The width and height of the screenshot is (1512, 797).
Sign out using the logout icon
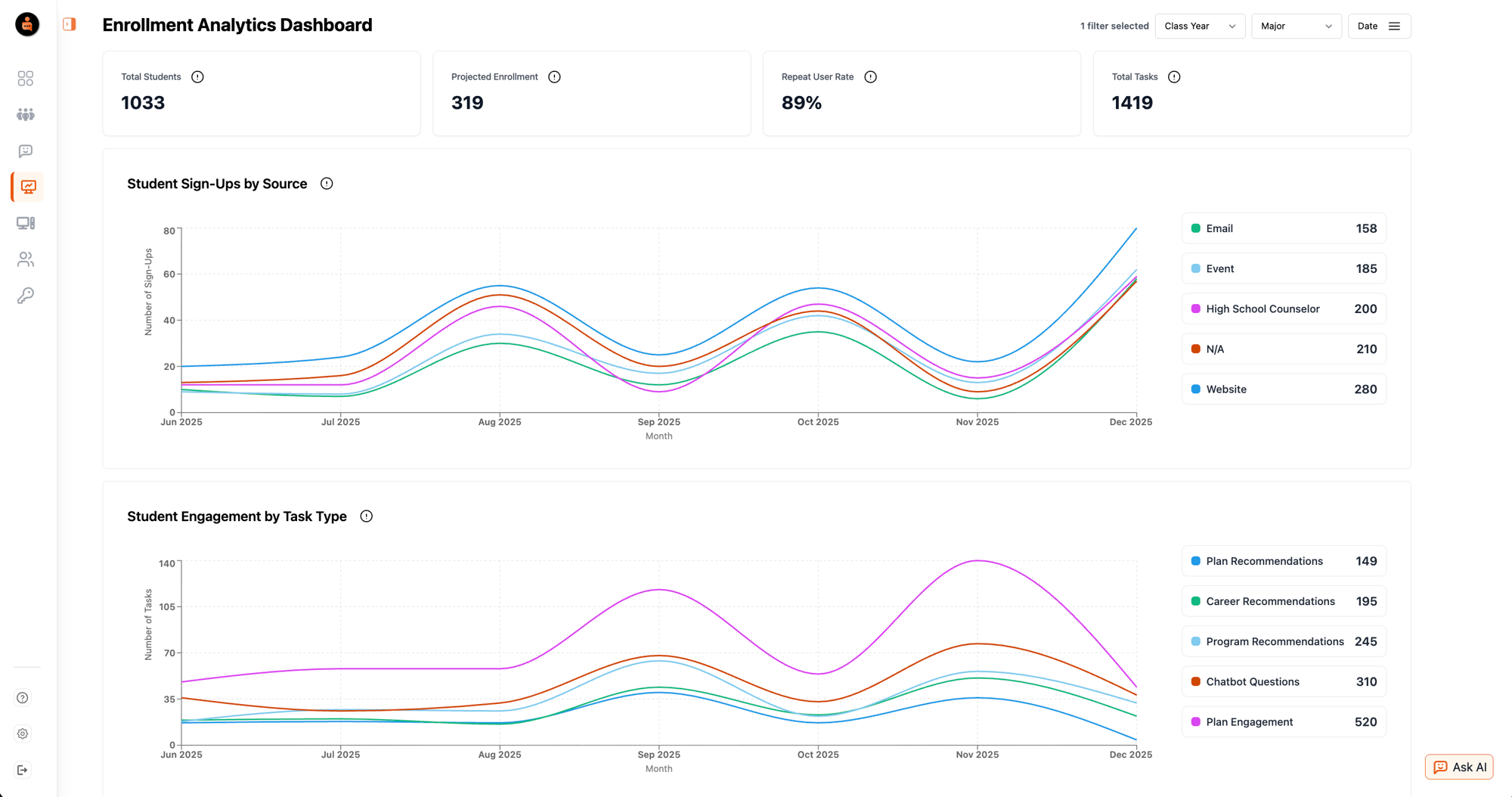coord(23,770)
